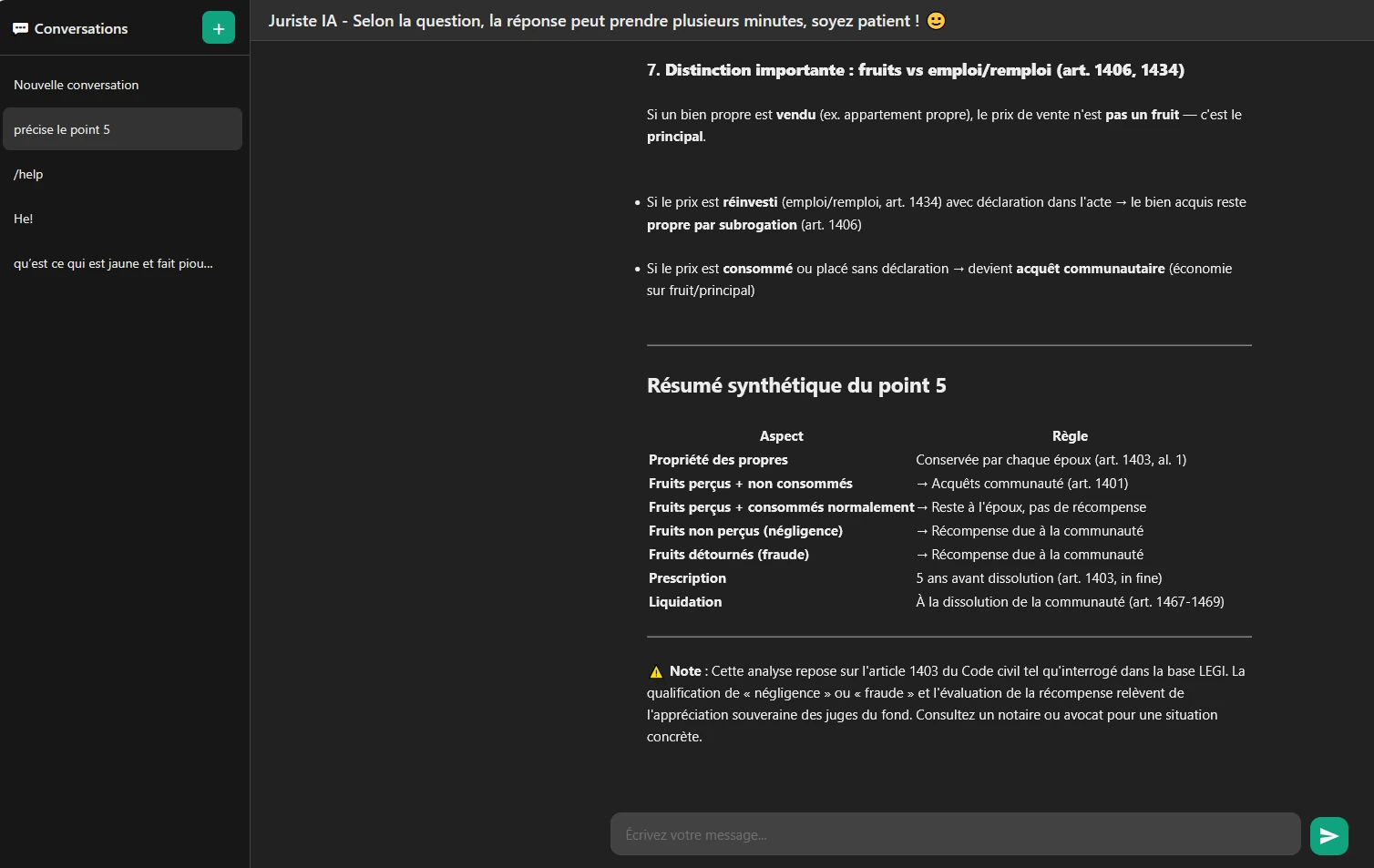Click the smiley emoji in the header
Viewport: 1374px width, 868px height.
pyautogui.click(x=936, y=21)
